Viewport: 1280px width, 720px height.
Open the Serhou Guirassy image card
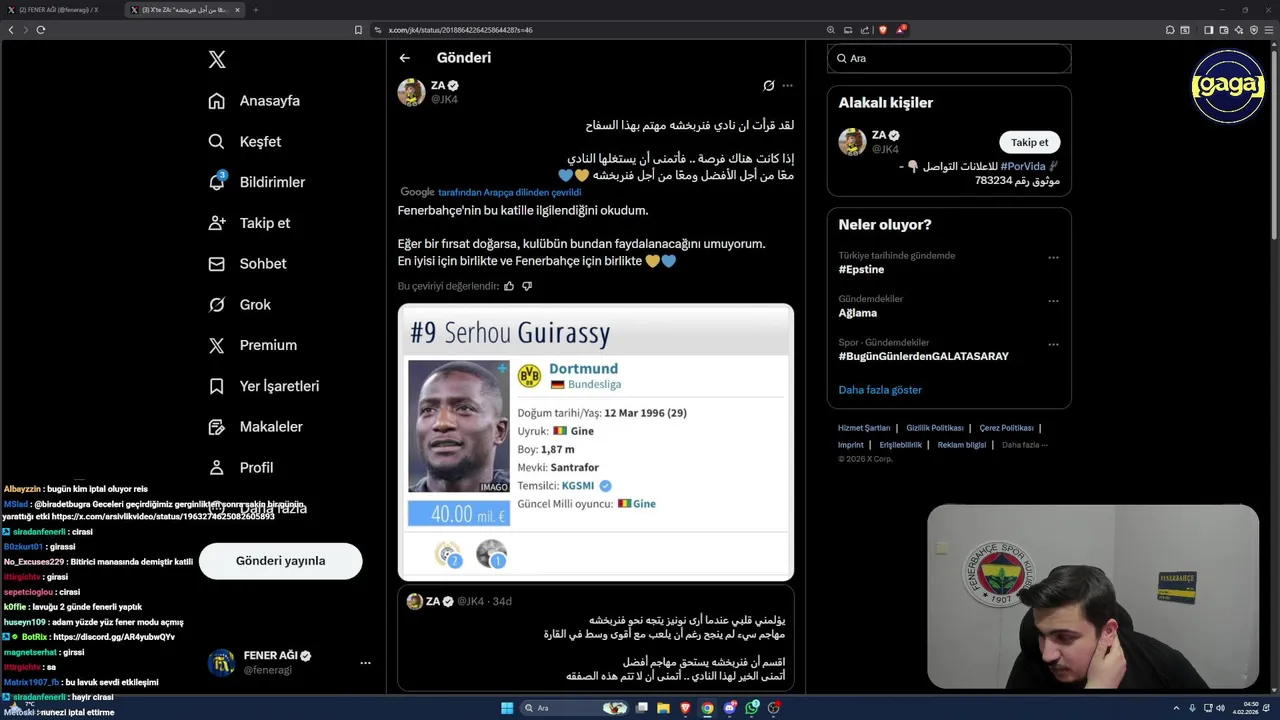pos(596,442)
